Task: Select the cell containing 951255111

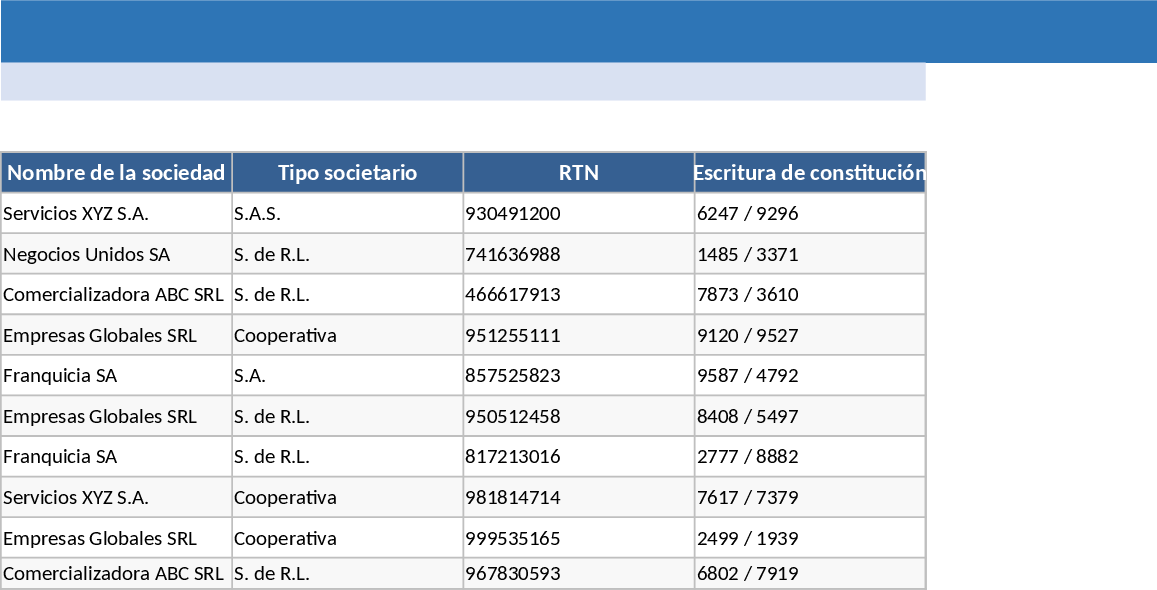Action: pyautogui.click(x=578, y=335)
